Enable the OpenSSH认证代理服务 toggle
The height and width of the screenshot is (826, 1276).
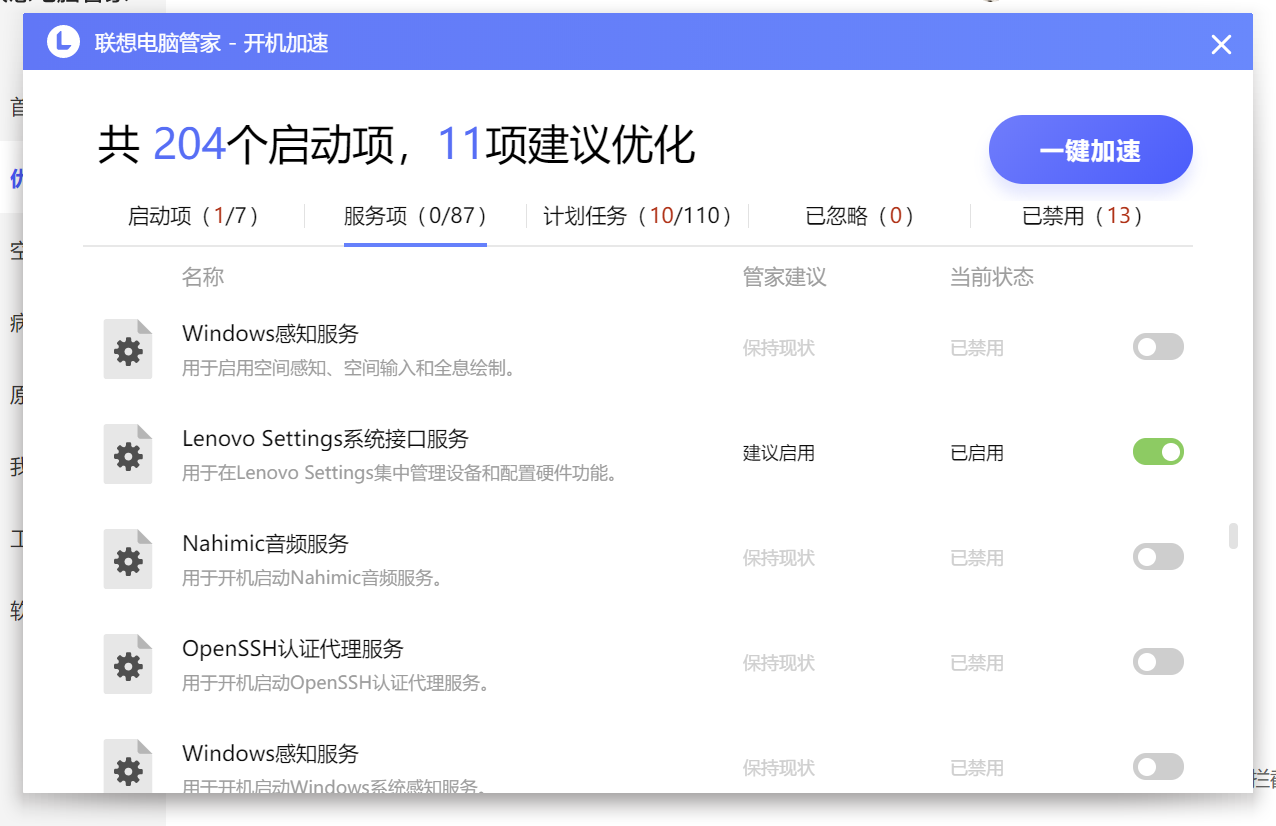(x=1158, y=662)
